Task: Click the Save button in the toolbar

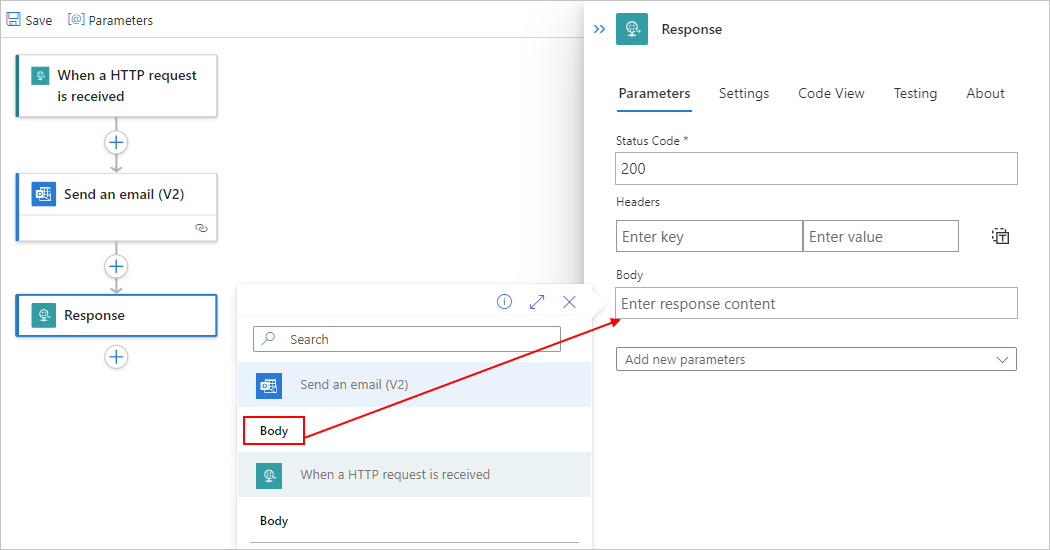Action: tap(29, 20)
